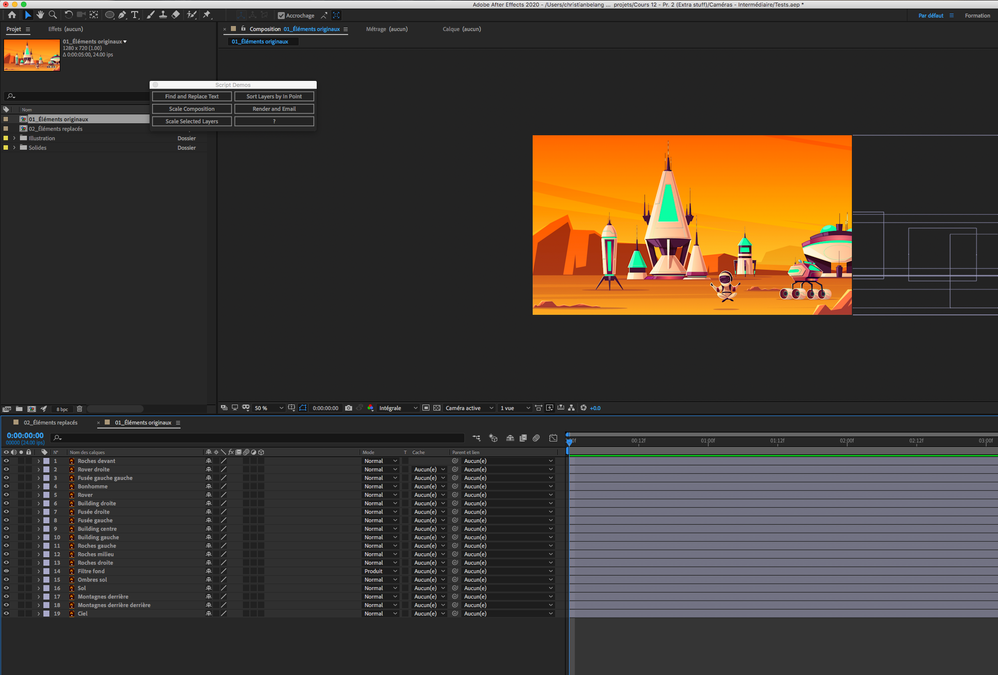This screenshot has height=675, width=998.
Task: Solo the Rover layer
Action: click(21, 495)
